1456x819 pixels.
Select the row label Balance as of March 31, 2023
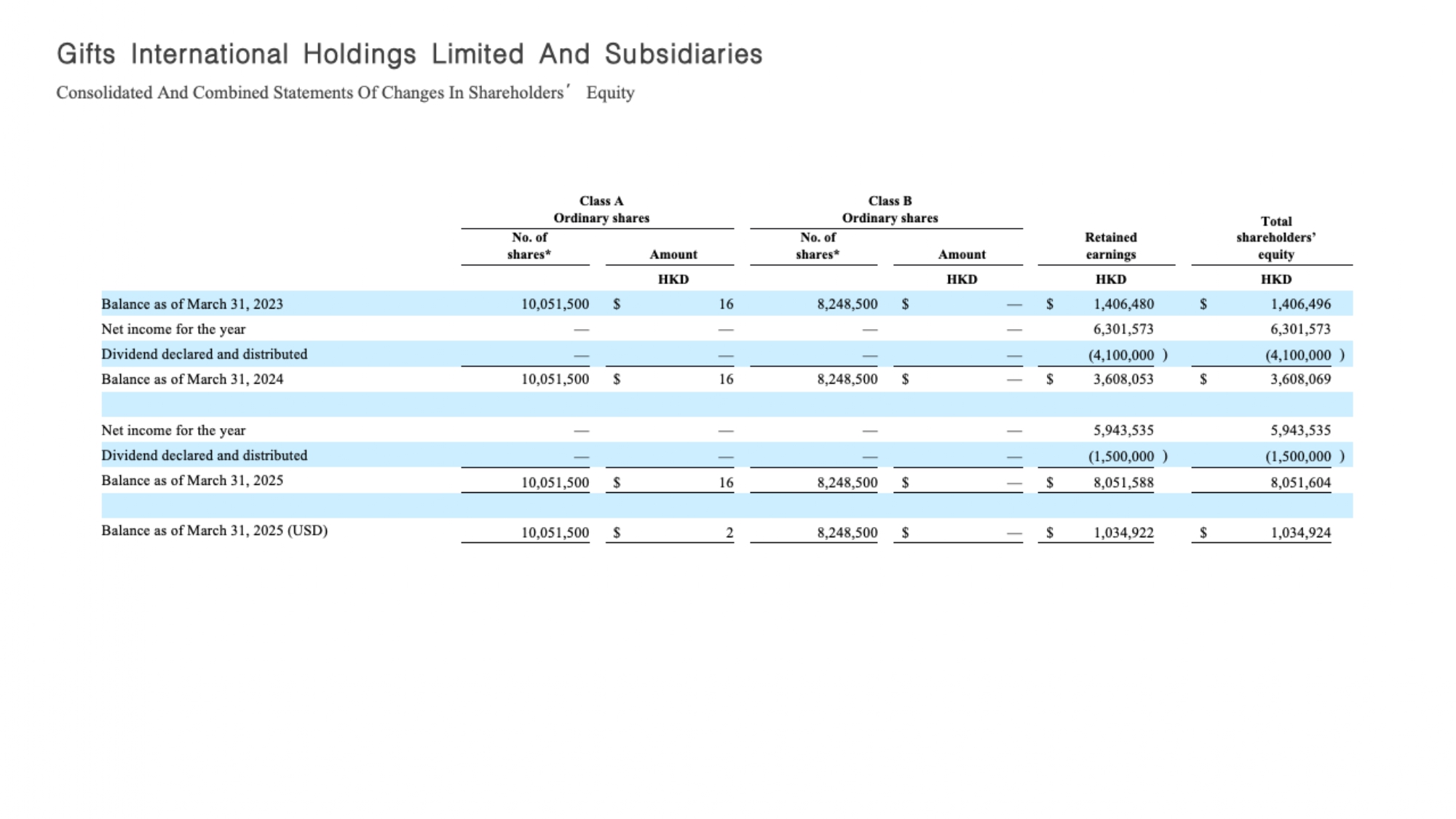192,304
